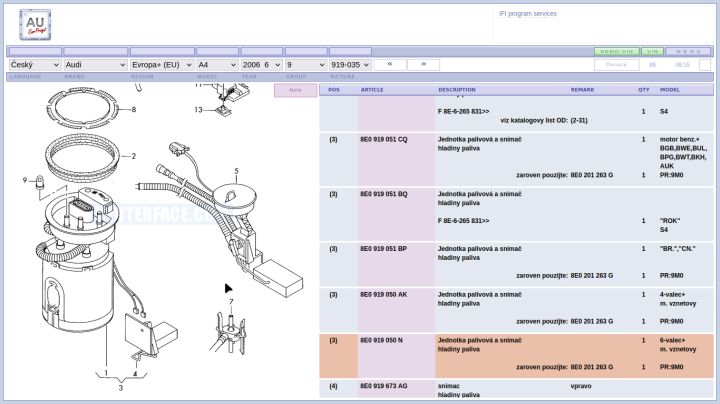
Task: Expand the Year dropdown showing 2006
Action: pyautogui.click(x=261, y=65)
